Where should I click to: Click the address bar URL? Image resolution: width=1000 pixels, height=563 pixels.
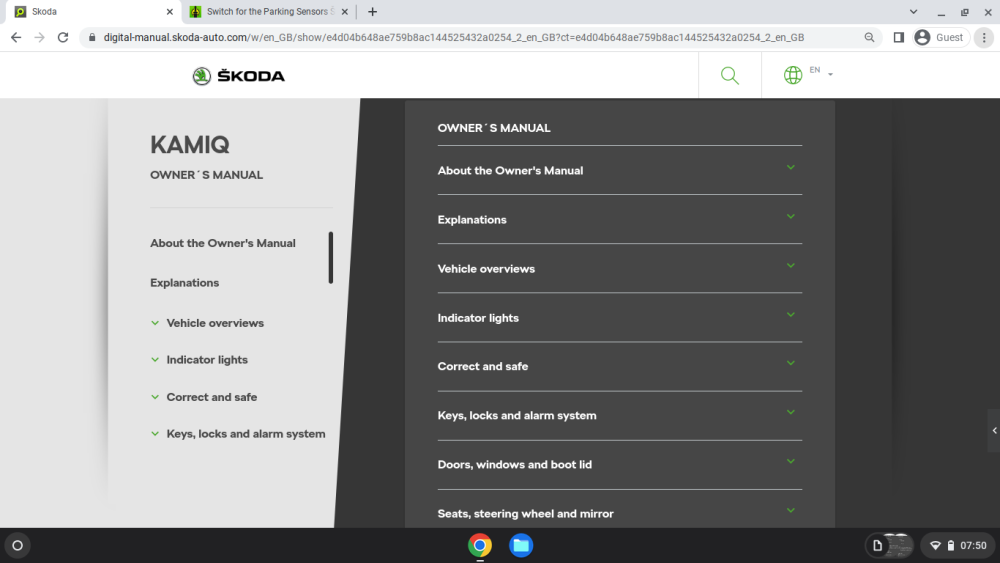(453, 38)
